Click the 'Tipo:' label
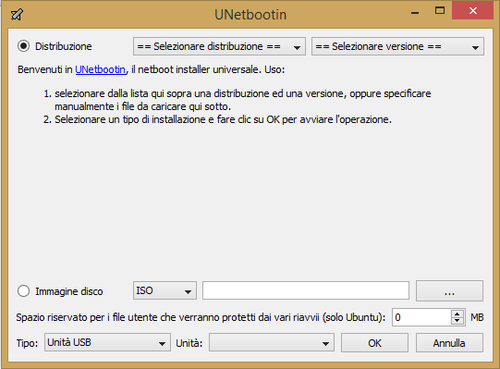 [27, 343]
